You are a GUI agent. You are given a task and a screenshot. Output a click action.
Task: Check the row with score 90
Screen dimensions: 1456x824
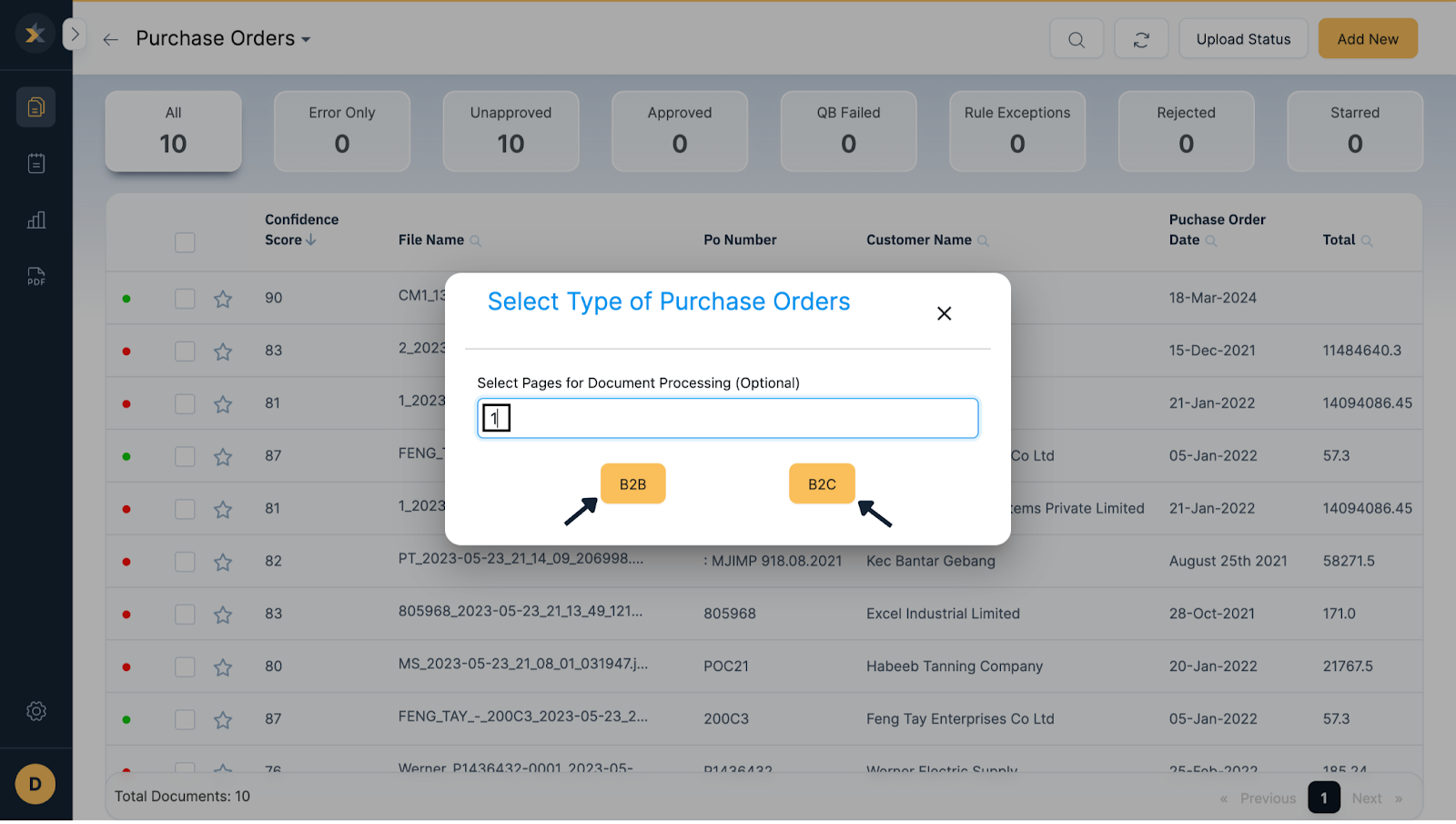pos(185,299)
